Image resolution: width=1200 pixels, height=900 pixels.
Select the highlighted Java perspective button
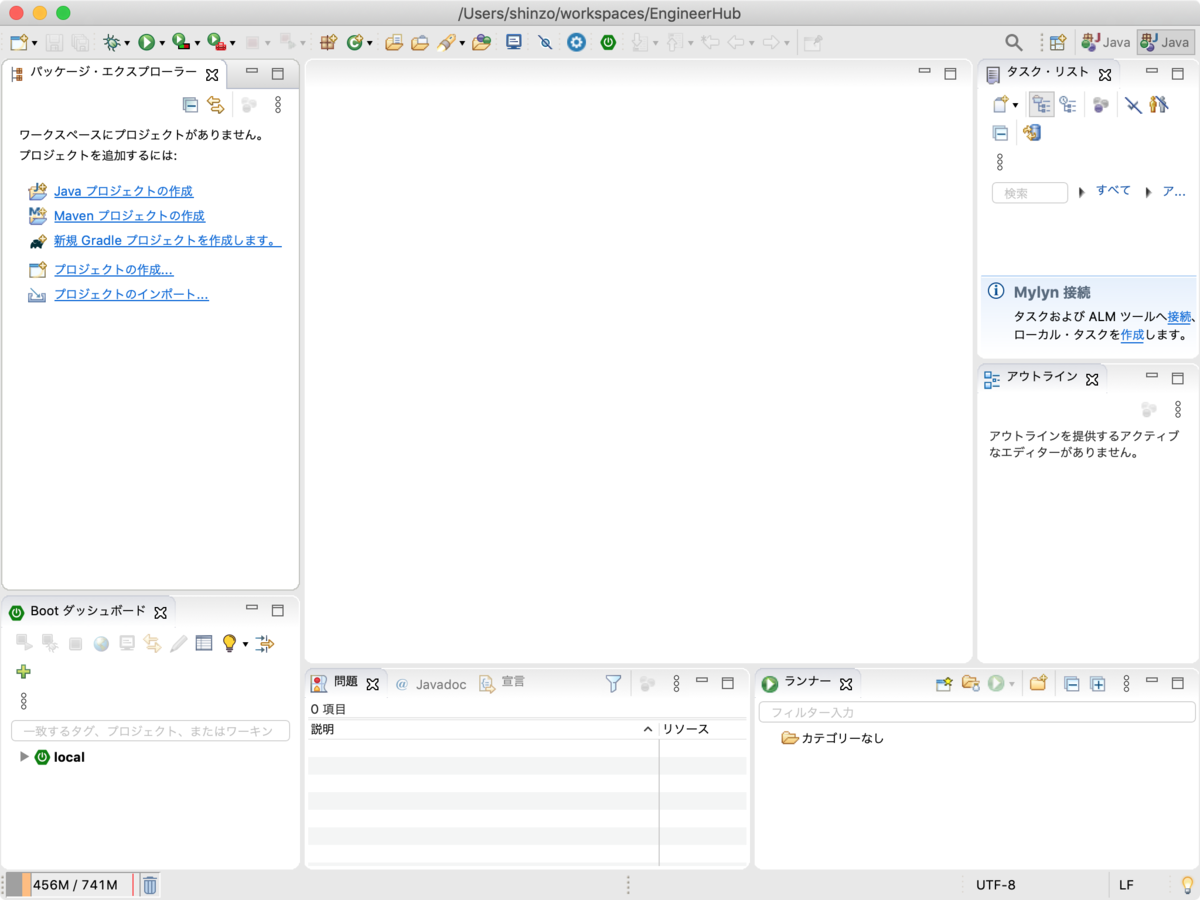1166,43
